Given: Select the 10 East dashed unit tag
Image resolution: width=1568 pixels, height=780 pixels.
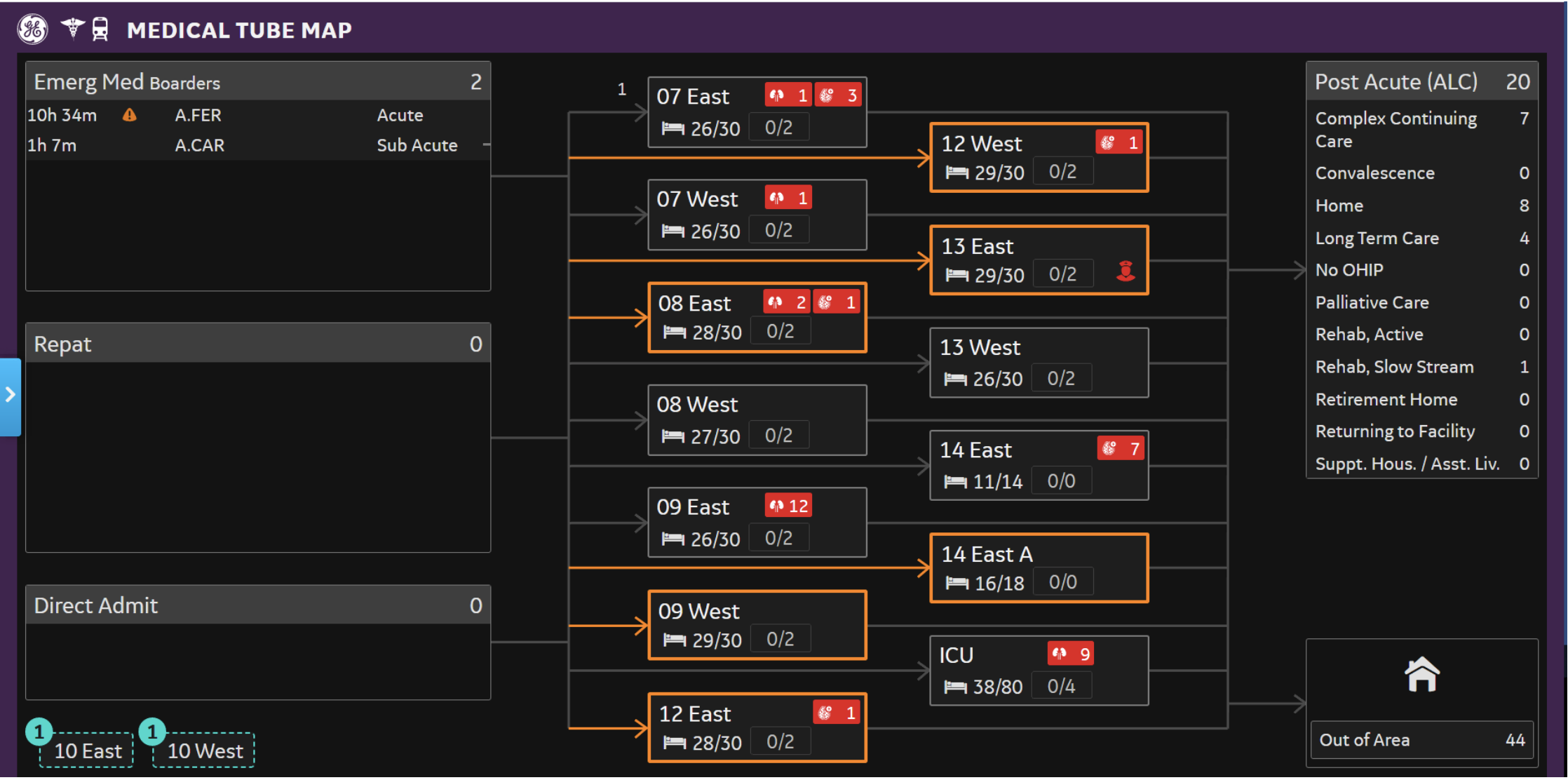Looking at the screenshot, I should pos(88,751).
